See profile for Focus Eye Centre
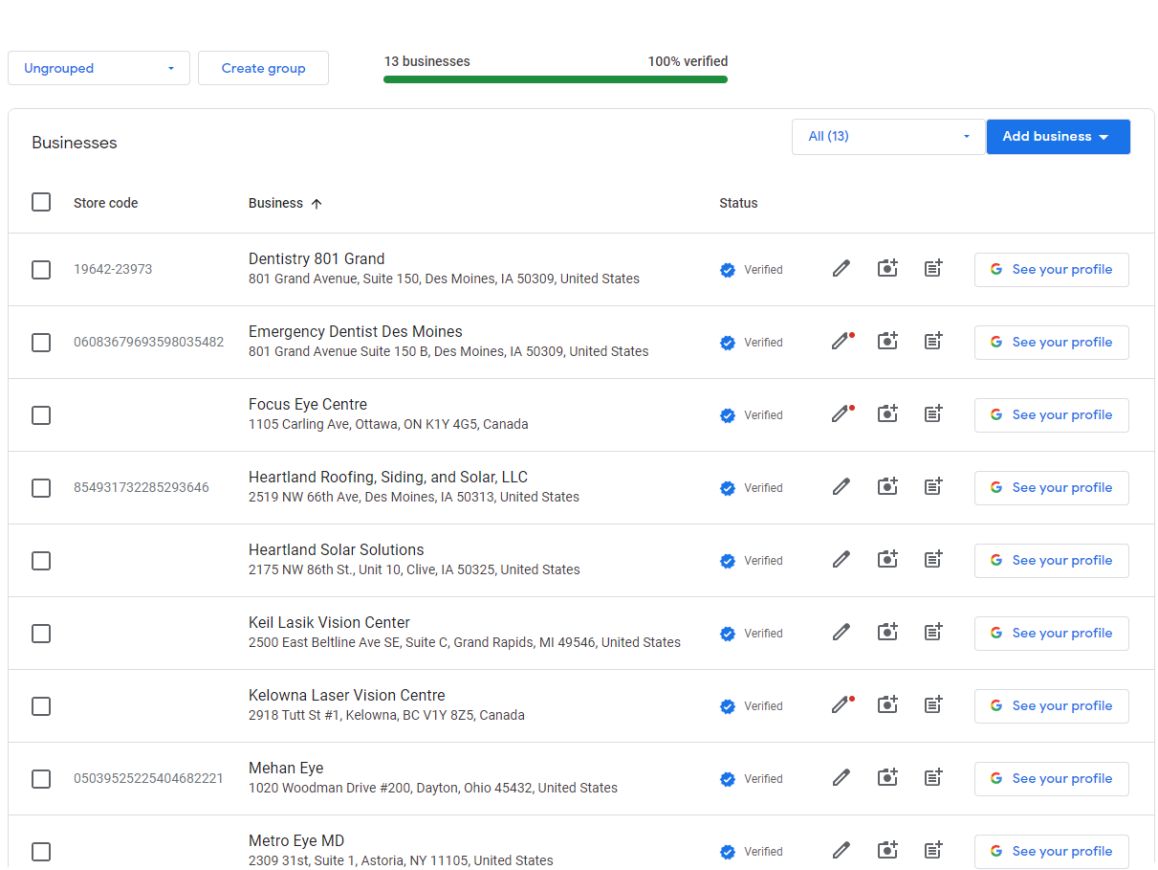Viewport: 1158px width, 870px height. 1051,415
